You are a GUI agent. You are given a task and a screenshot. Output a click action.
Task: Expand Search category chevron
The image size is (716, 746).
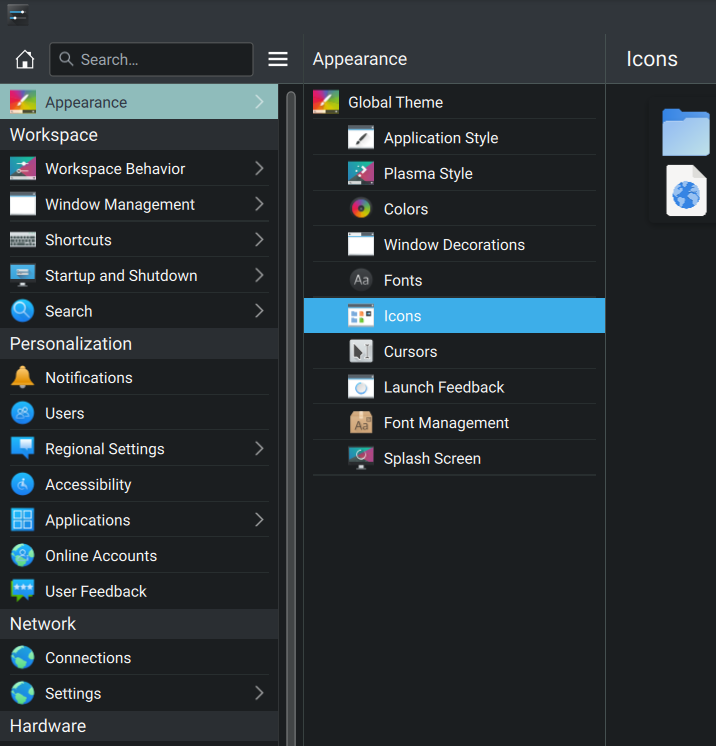tap(259, 311)
